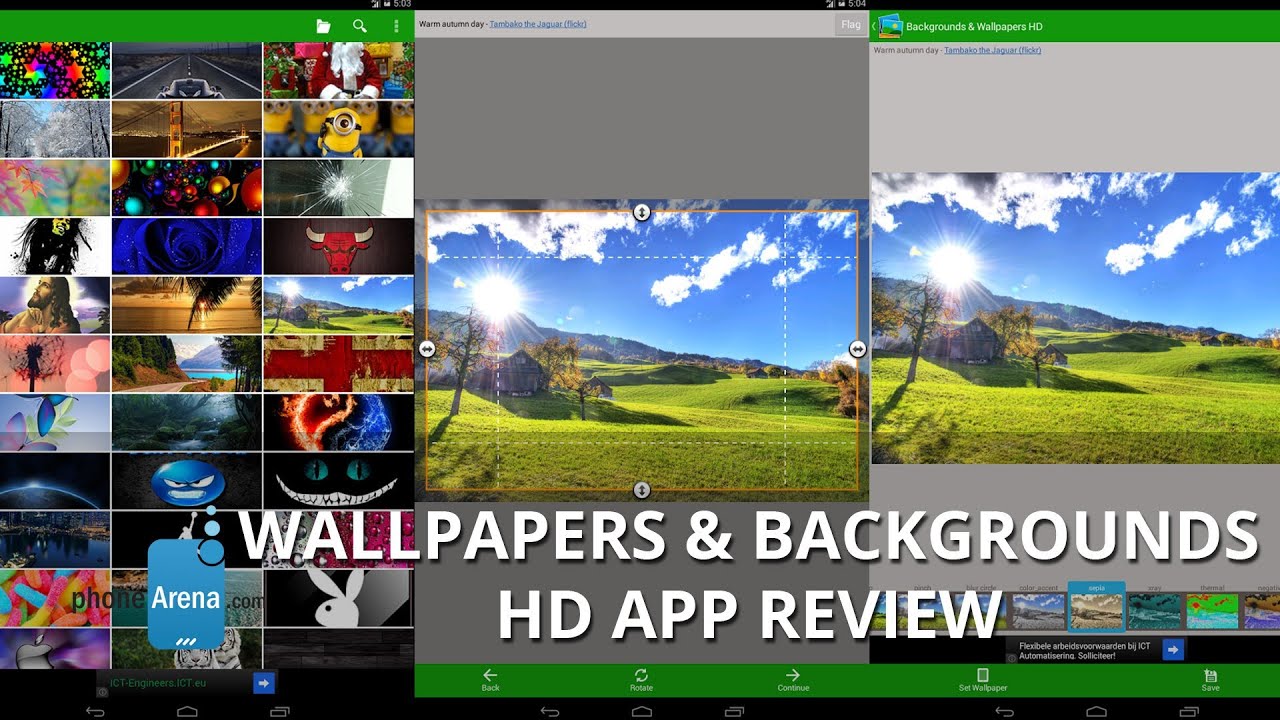Viewport: 1280px width, 720px height.
Task: Tap Android recents button in crop screen
Action: [734, 711]
